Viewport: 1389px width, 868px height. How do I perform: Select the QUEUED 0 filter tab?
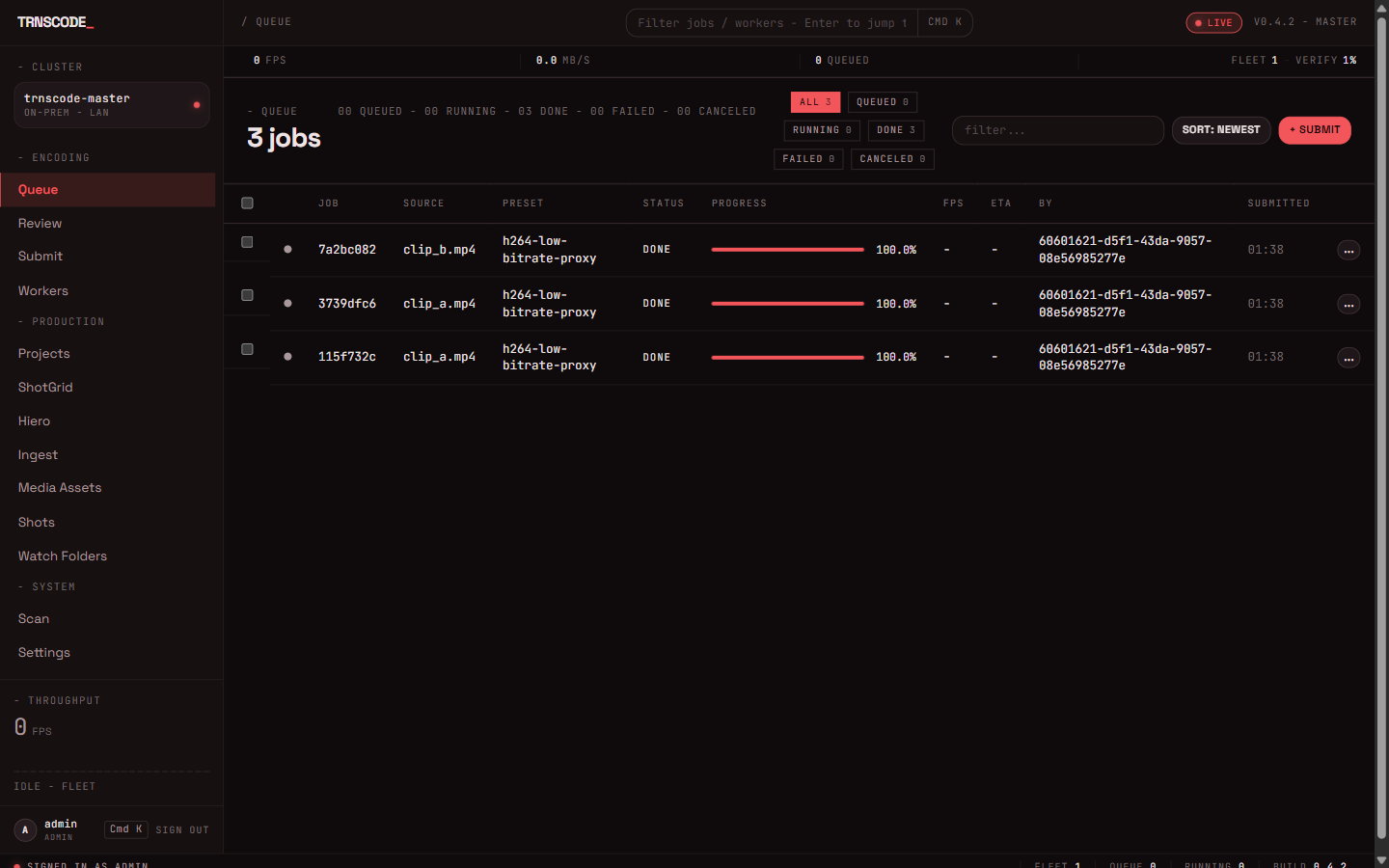(883, 102)
